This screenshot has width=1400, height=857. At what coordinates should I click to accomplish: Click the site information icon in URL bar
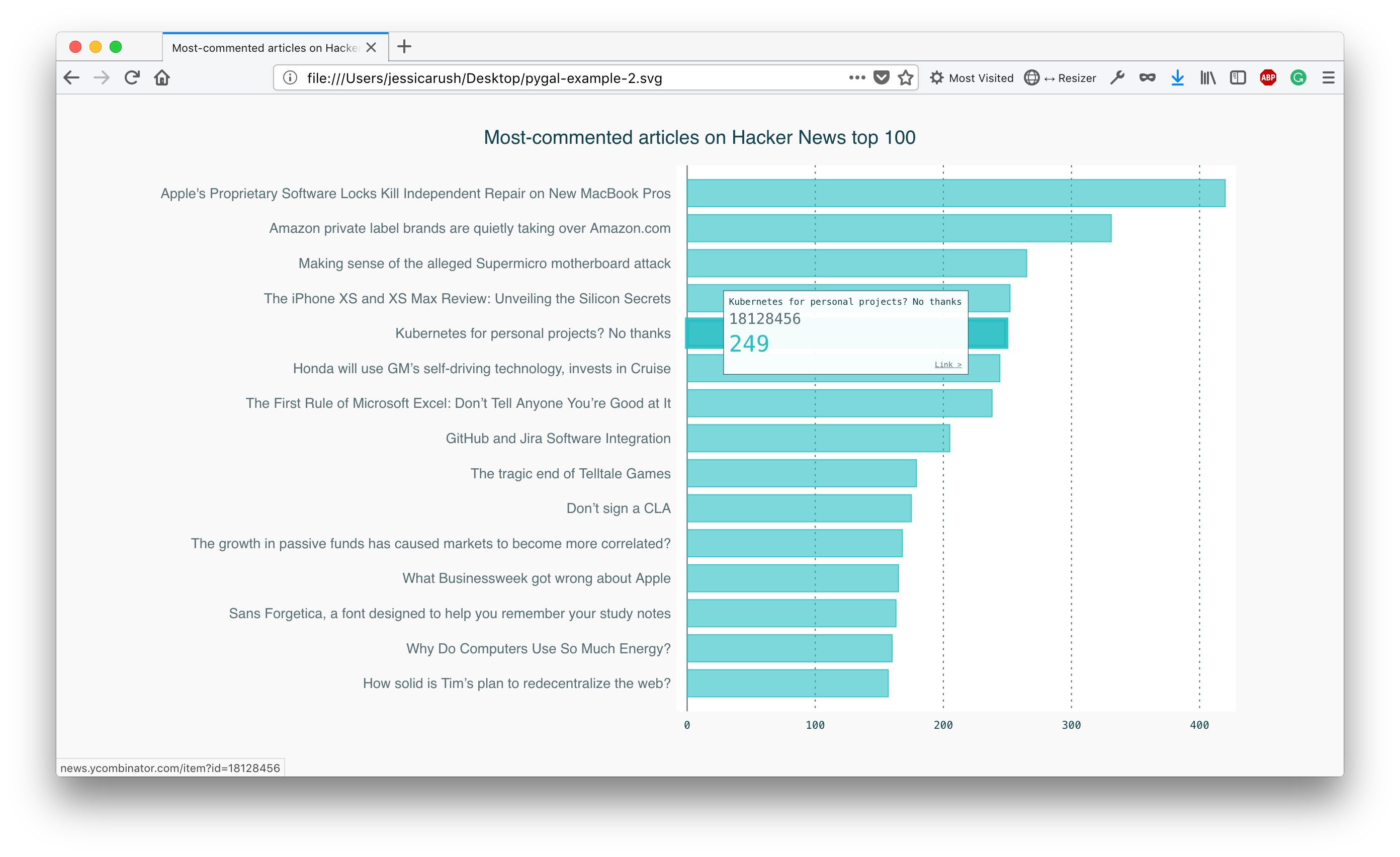point(290,78)
